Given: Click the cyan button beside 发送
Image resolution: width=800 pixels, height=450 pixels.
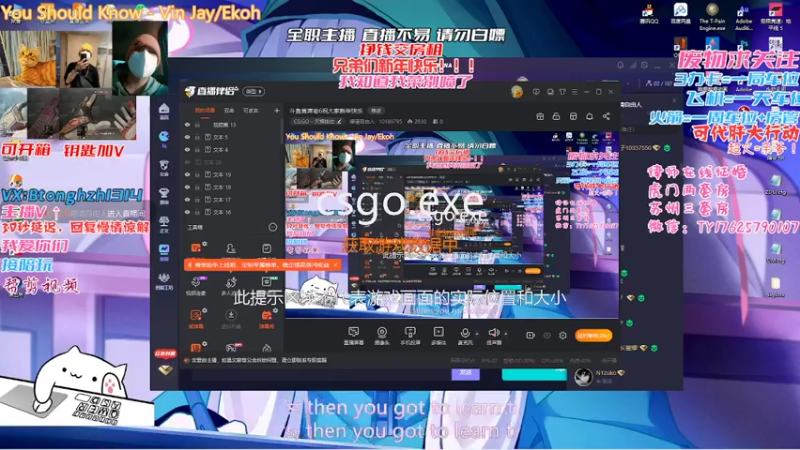Looking at the screenshot, I should 534,374.
